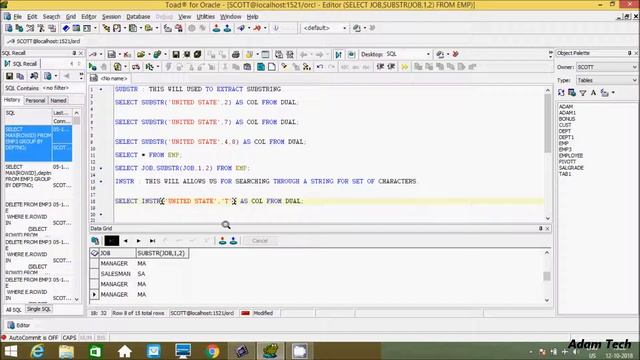
Task: Pin the SQL Recall panel
Action: click(74, 53)
